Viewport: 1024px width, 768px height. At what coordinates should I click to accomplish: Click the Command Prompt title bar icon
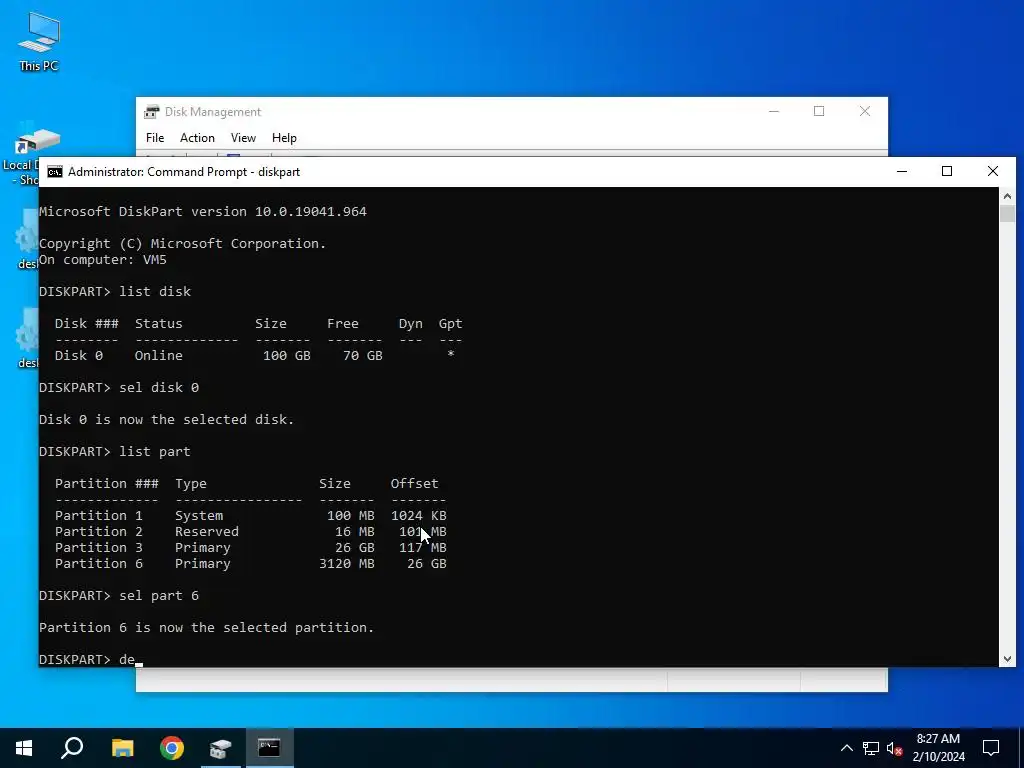pyautogui.click(x=55, y=172)
